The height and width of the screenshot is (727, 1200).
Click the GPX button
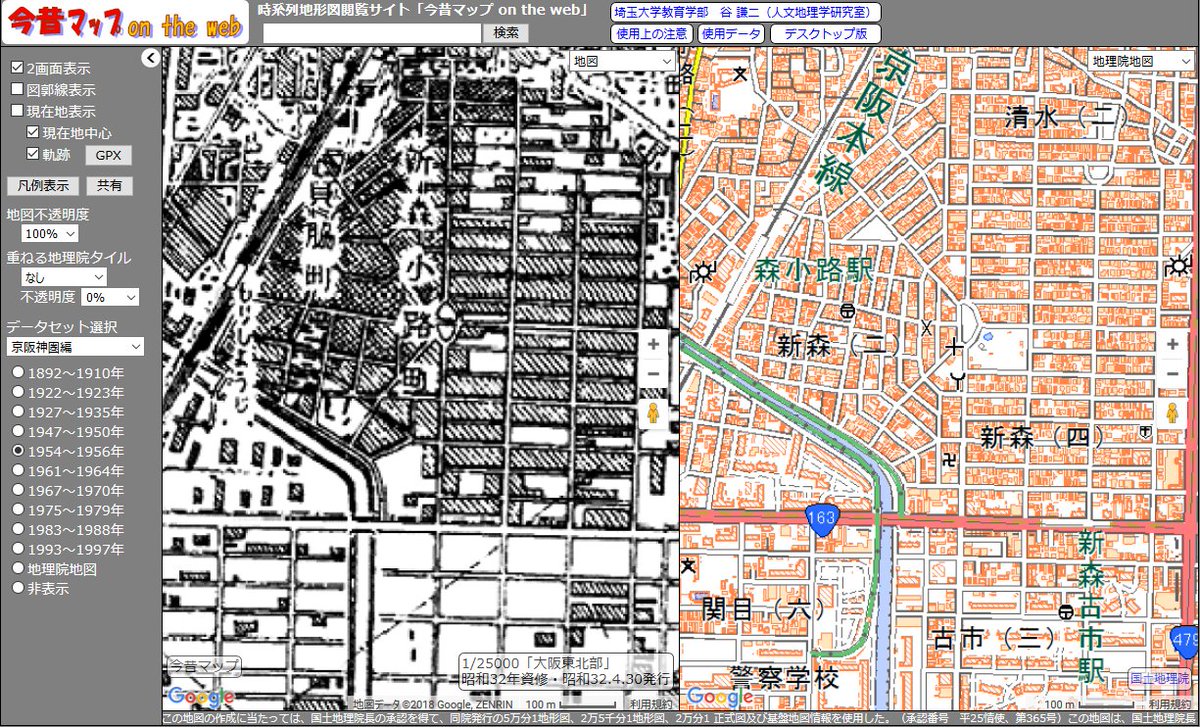(108, 155)
